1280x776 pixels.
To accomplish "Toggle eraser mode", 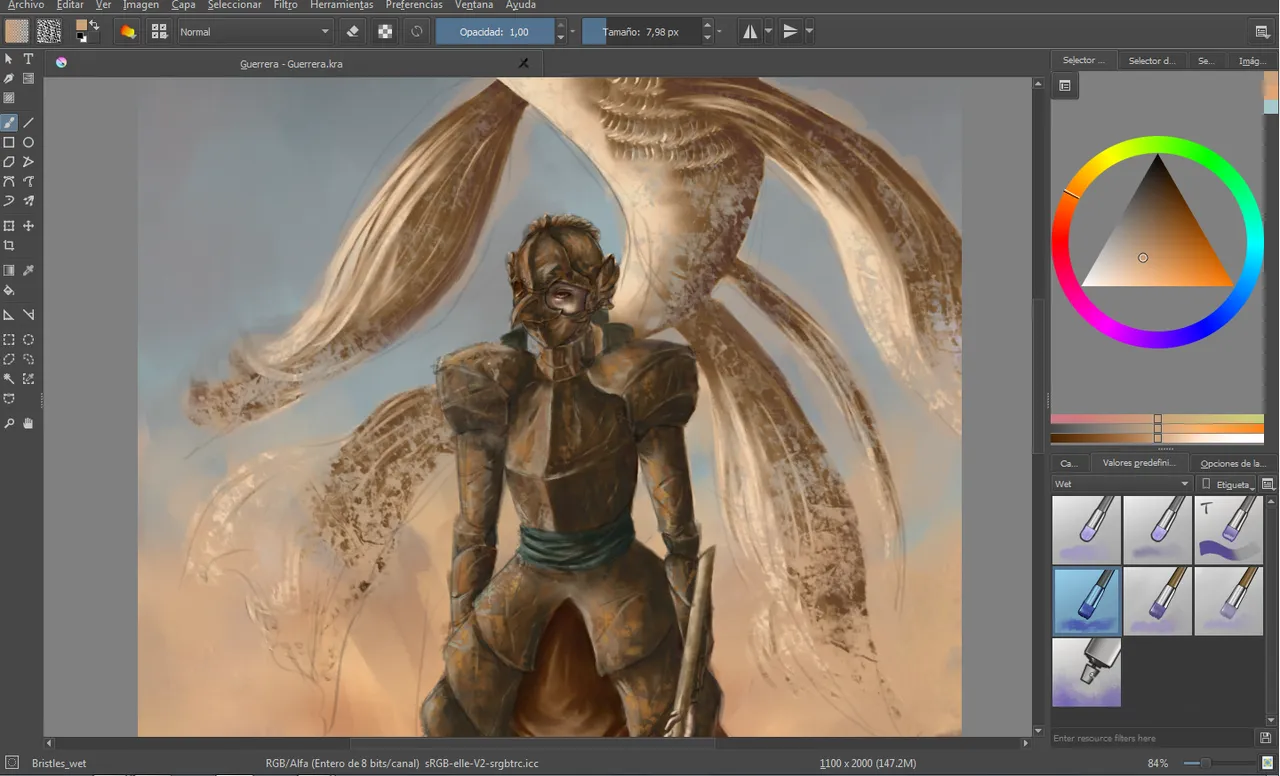I will [352, 32].
